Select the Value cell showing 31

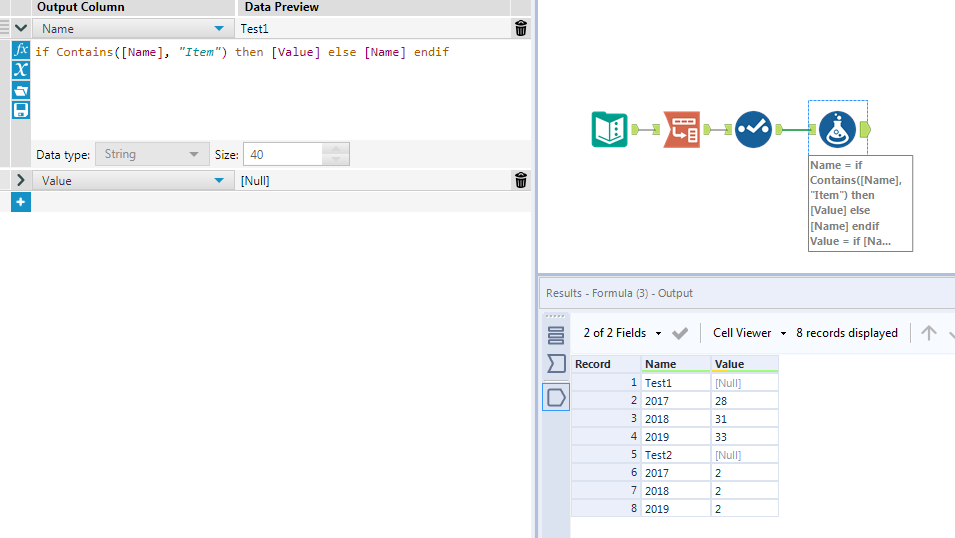pos(744,419)
